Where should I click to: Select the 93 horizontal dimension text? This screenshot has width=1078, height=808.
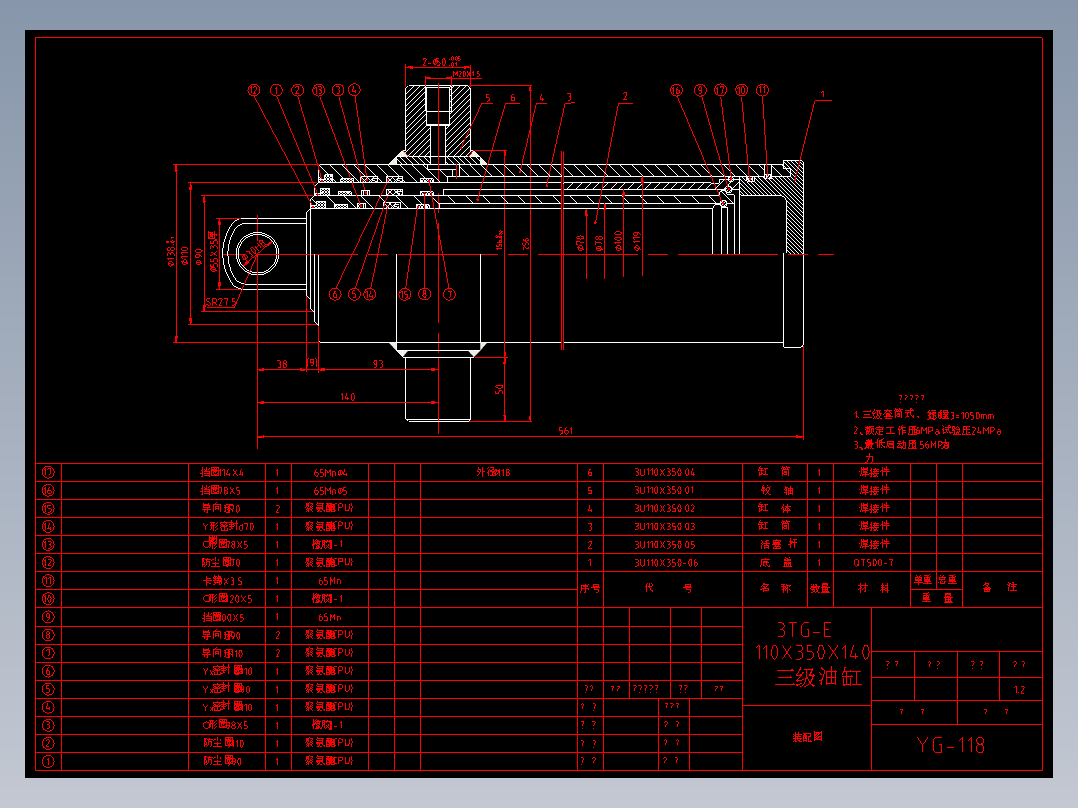pyautogui.click(x=378, y=364)
